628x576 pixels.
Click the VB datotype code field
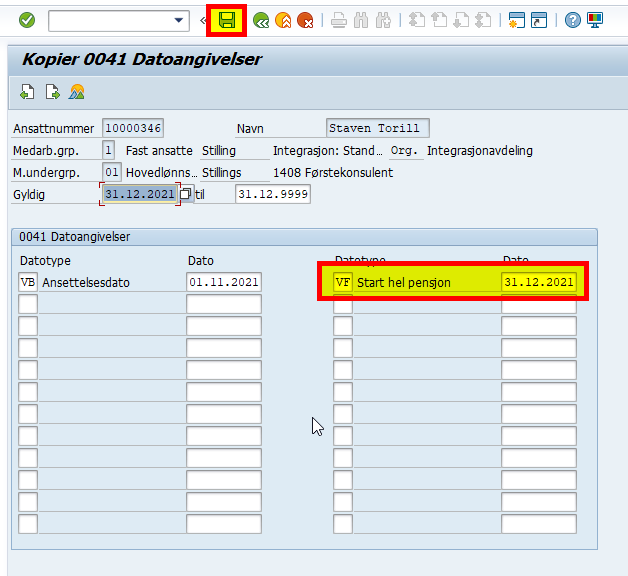28,282
